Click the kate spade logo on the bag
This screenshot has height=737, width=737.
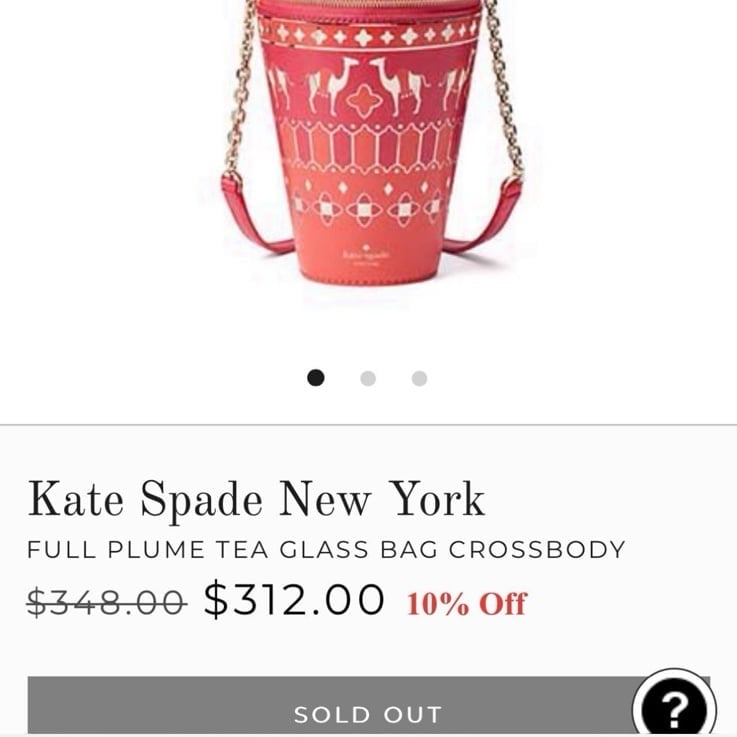tap(367, 256)
